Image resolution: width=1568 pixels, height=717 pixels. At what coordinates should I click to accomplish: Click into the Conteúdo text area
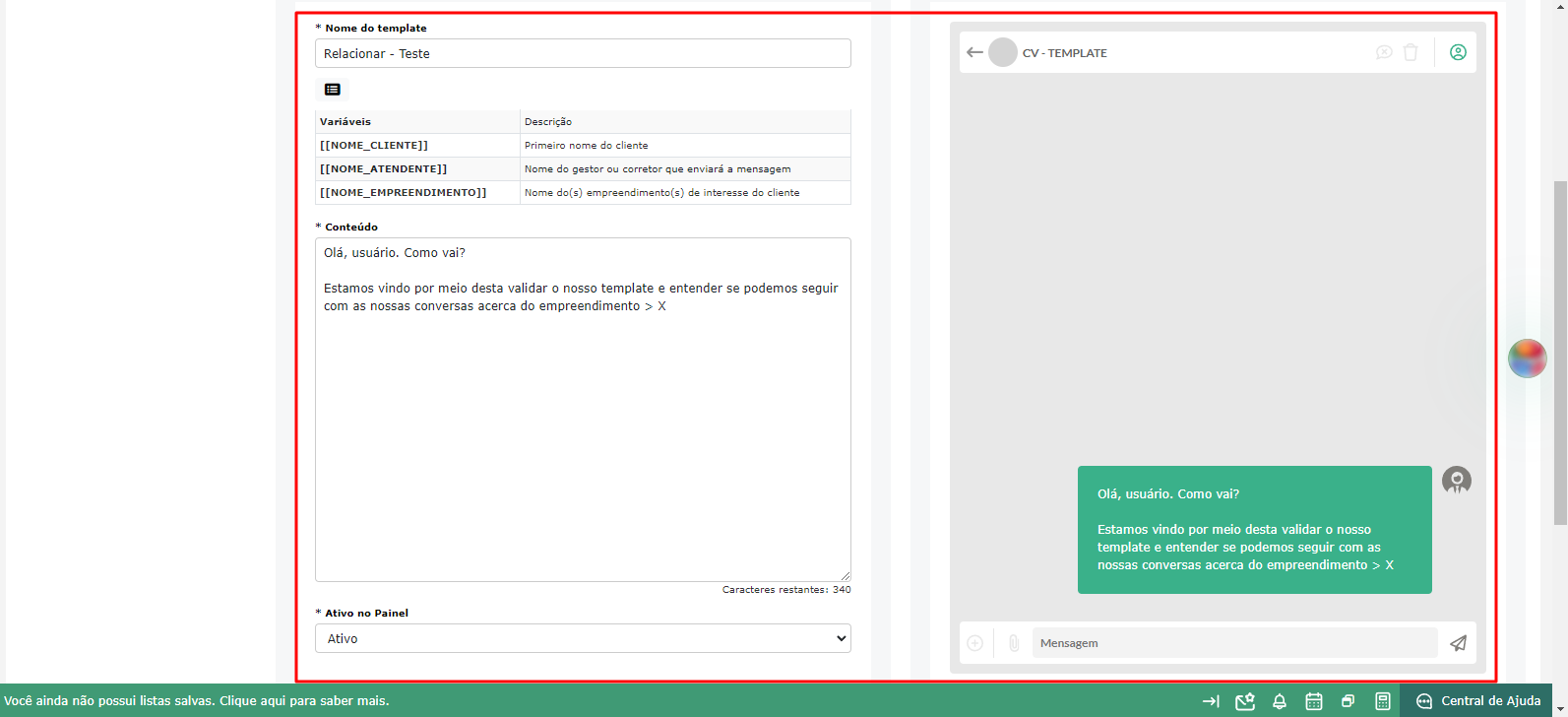(x=583, y=410)
